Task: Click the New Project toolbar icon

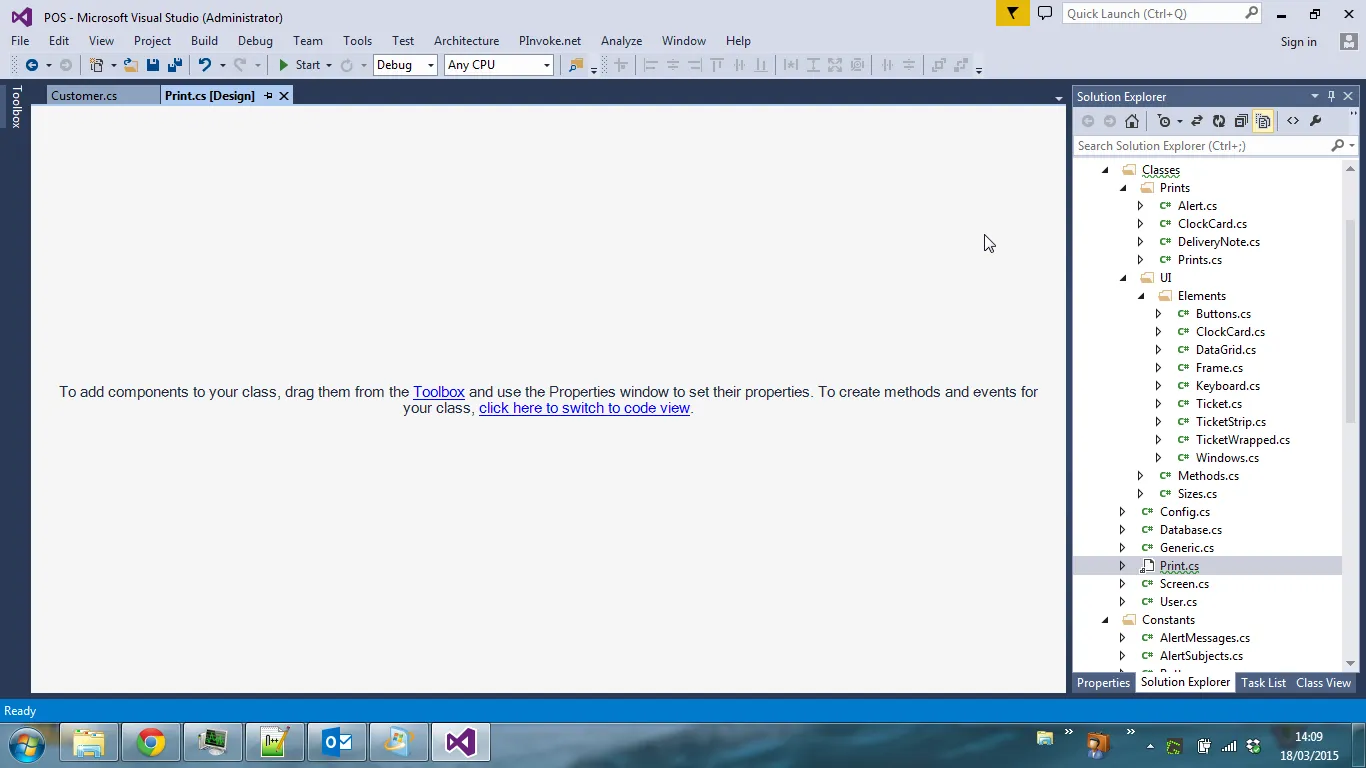Action: coord(97,65)
